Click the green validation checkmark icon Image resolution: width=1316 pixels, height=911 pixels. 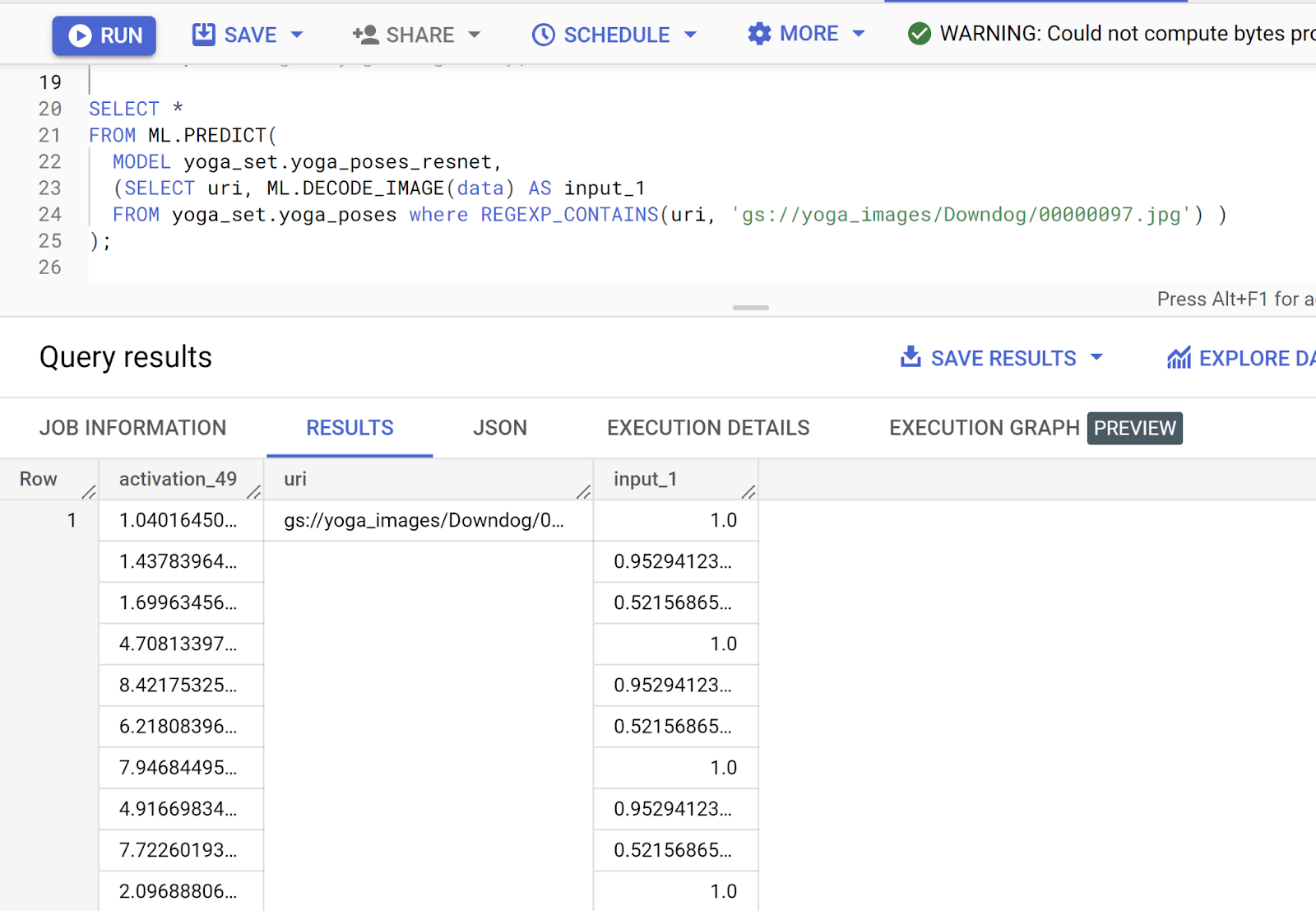tap(919, 34)
